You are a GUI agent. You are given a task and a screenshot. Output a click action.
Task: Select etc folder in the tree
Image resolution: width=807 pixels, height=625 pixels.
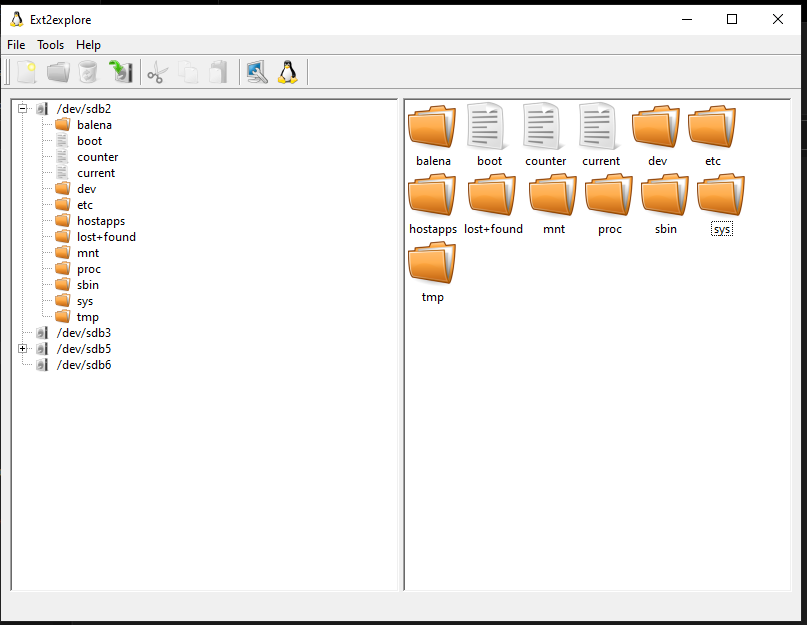(85, 205)
